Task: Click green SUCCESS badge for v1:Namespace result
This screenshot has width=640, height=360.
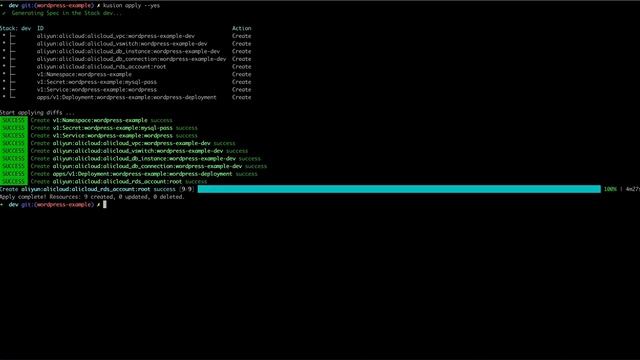Action: coord(14,120)
